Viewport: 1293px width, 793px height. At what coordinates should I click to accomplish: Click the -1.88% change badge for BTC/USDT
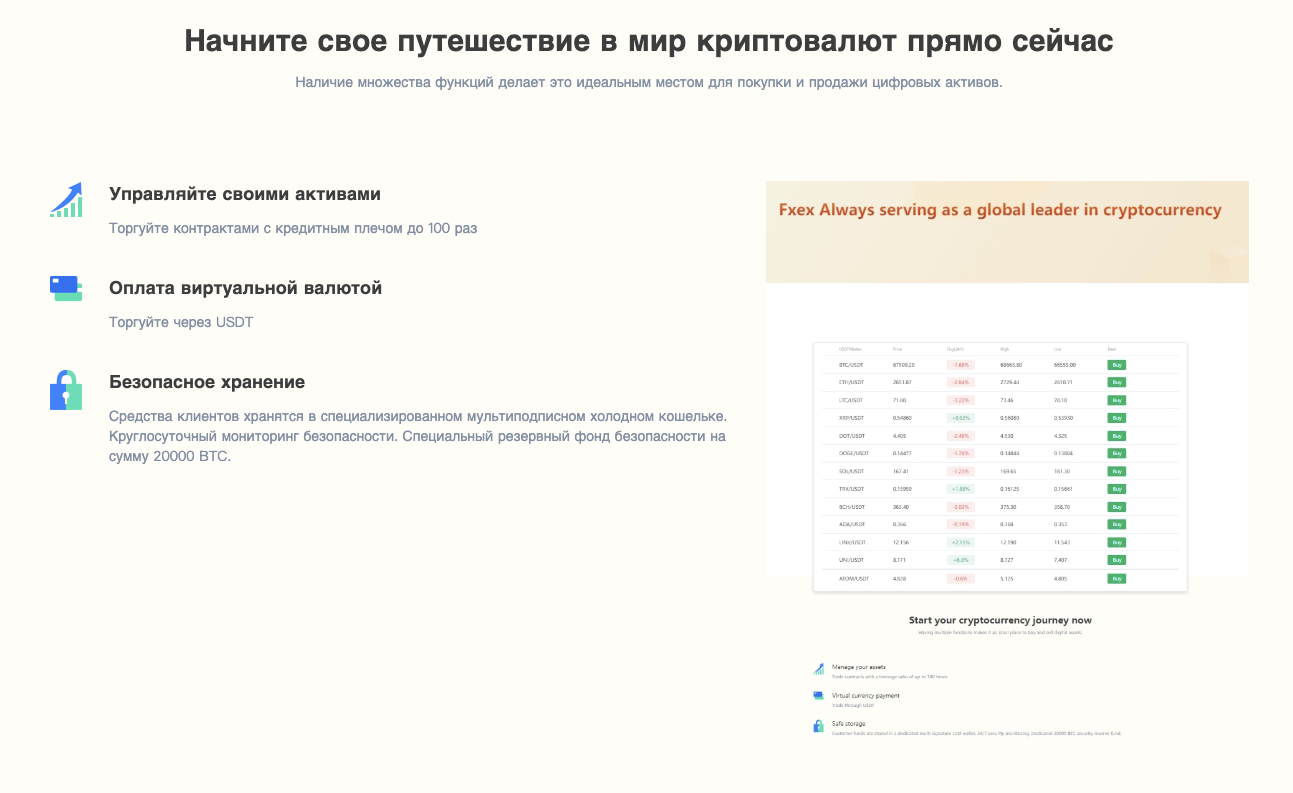pyautogui.click(x=960, y=365)
